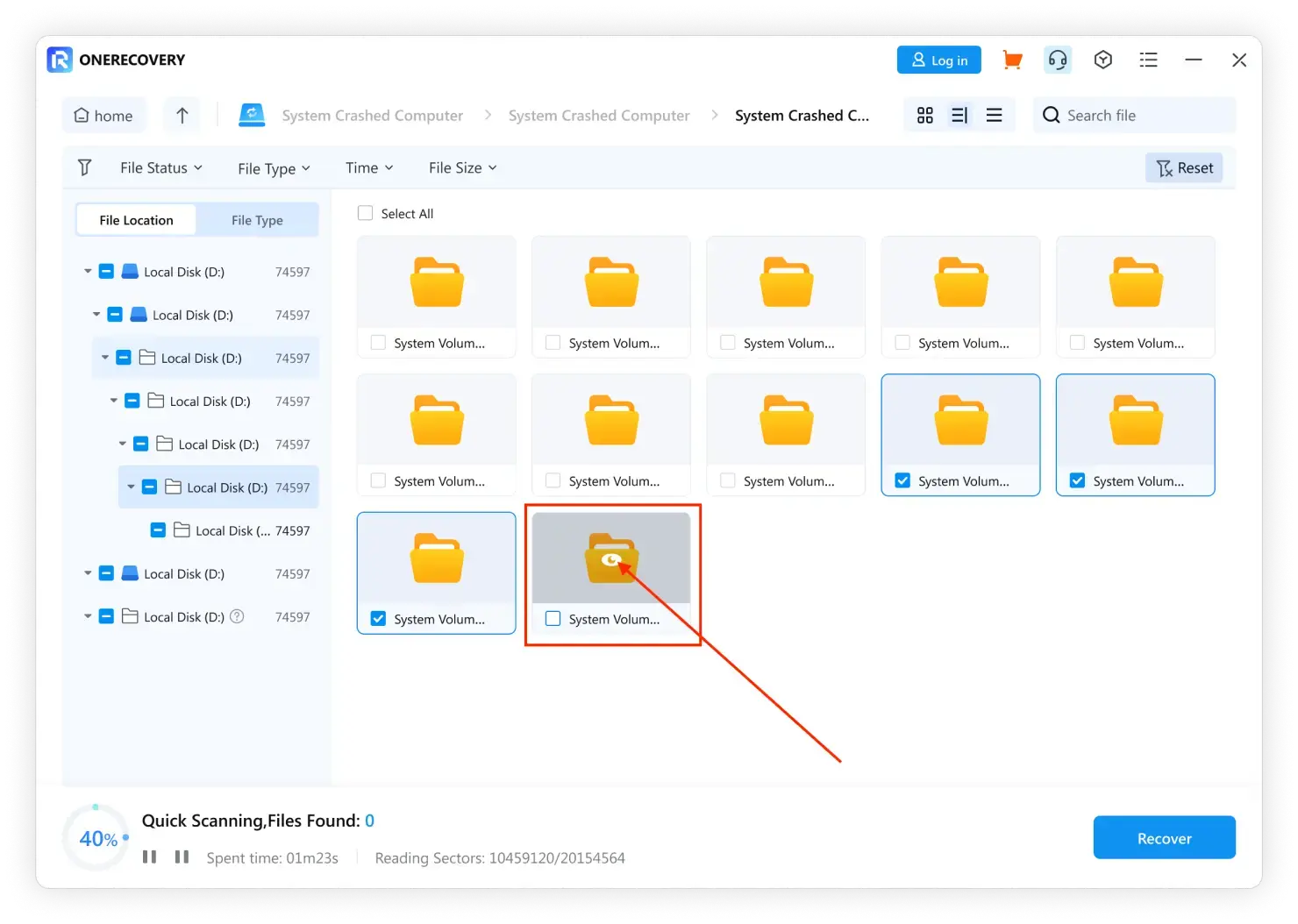Switch to grid thumbnail view
Viewport: 1298px width, 924px height.
tap(924, 116)
